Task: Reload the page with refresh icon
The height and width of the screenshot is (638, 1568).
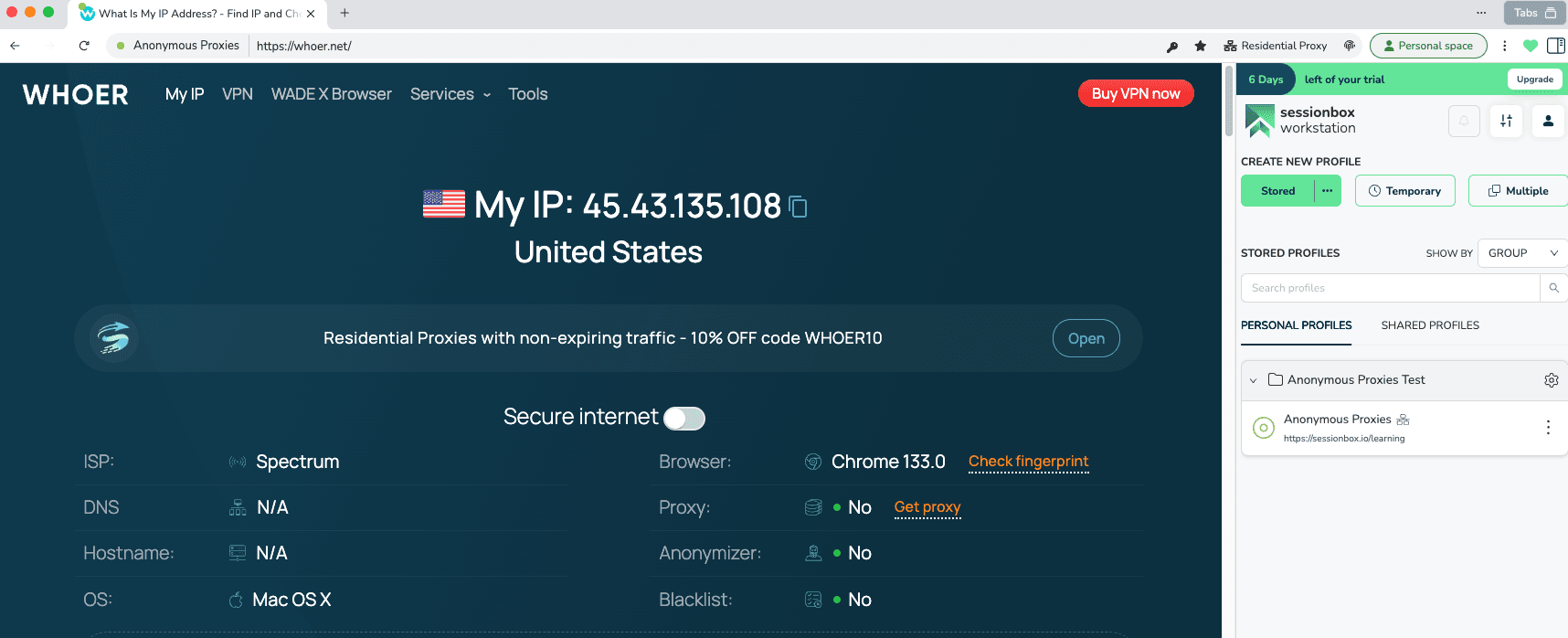Action: click(x=84, y=46)
